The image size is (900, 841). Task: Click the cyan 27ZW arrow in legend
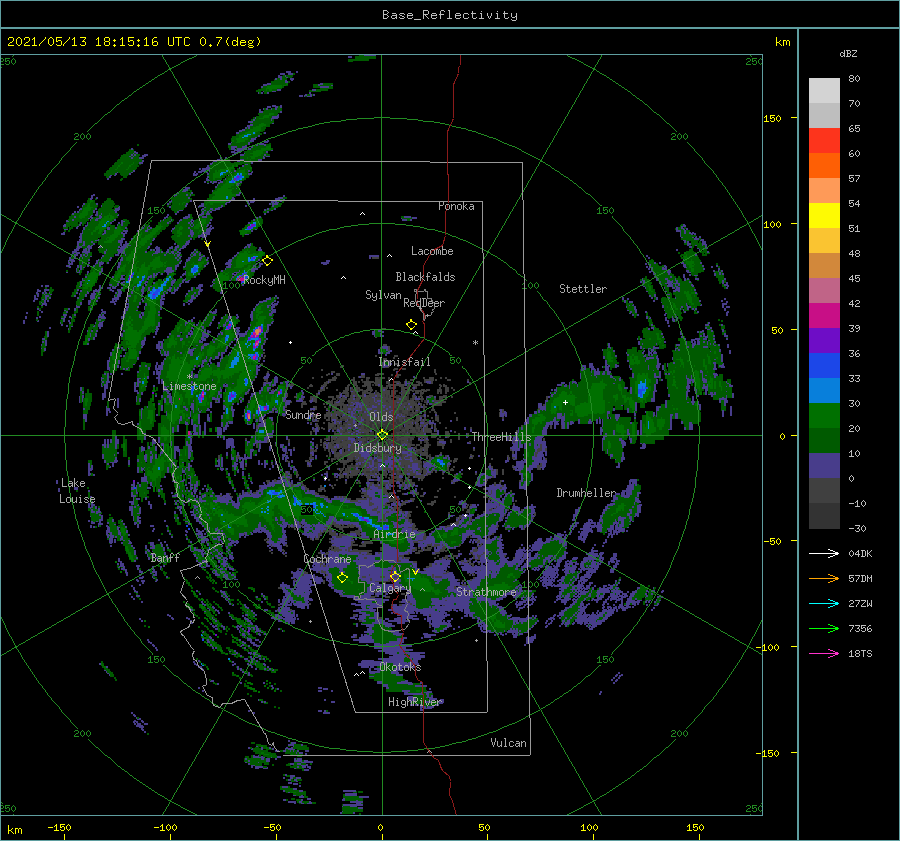click(x=824, y=603)
